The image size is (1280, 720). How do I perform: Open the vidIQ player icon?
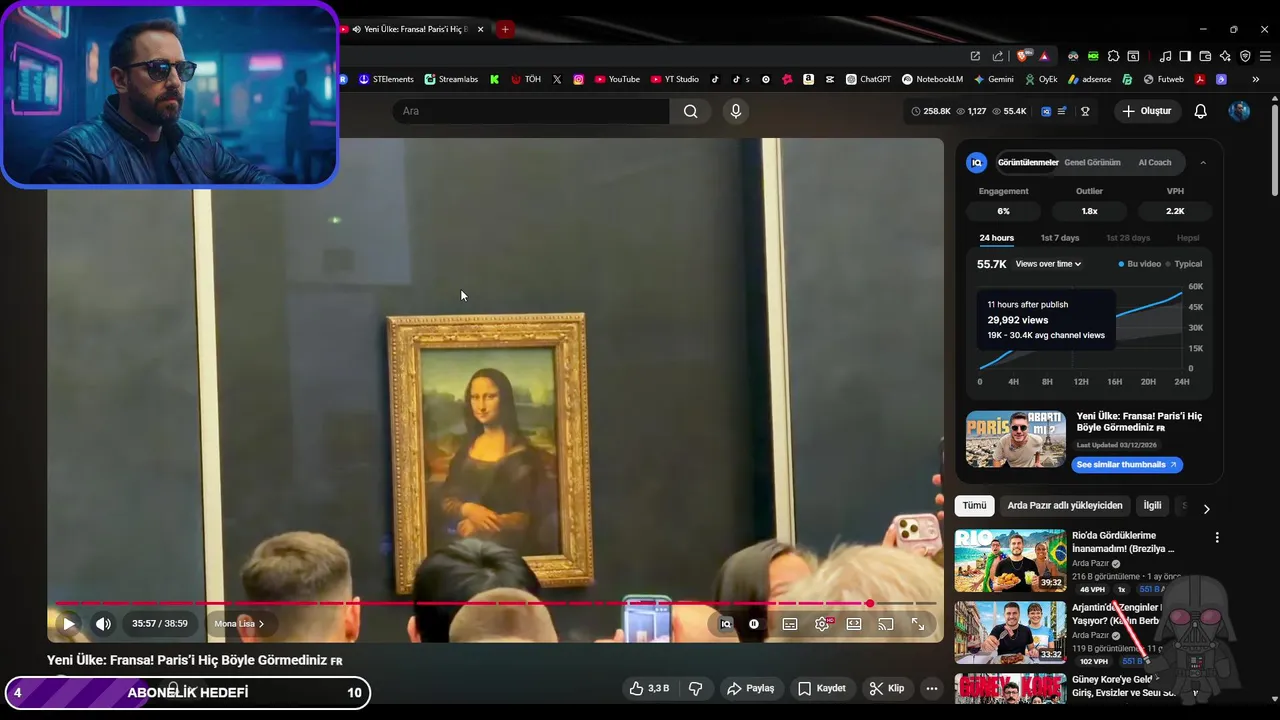(x=726, y=624)
